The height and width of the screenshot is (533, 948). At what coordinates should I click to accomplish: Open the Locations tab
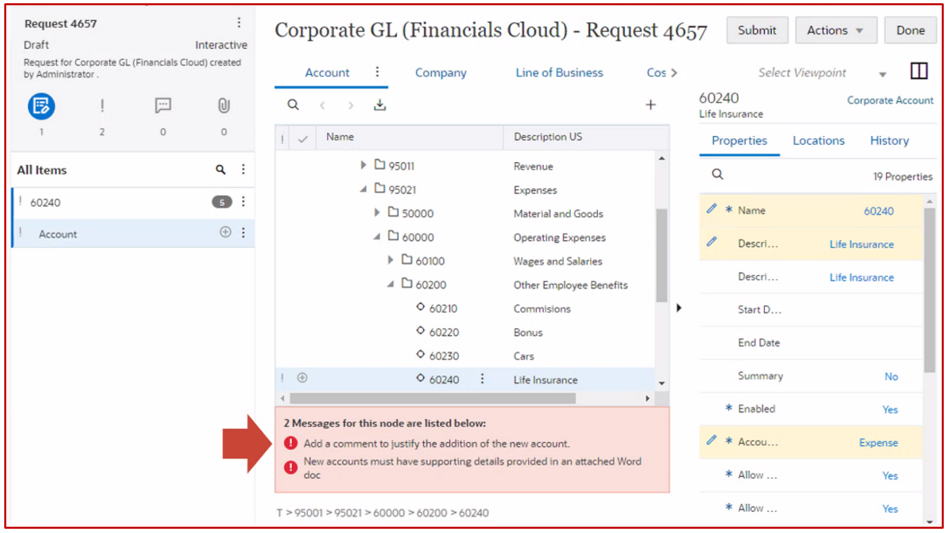(x=819, y=141)
